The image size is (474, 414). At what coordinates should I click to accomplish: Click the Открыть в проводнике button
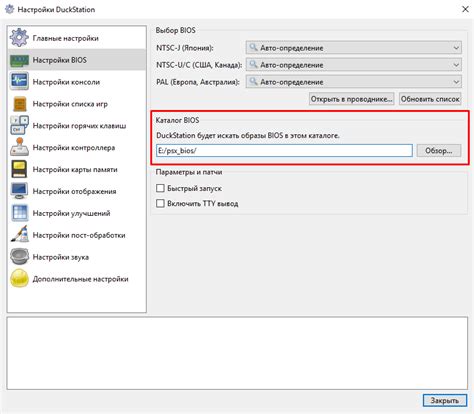coord(351,99)
